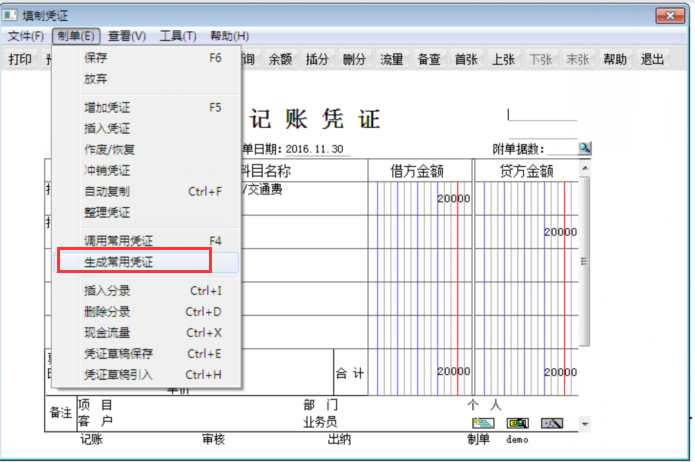This screenshot has height=462, width=695.
Task: Click the first icon below 个人
Action: pos(484,424)
